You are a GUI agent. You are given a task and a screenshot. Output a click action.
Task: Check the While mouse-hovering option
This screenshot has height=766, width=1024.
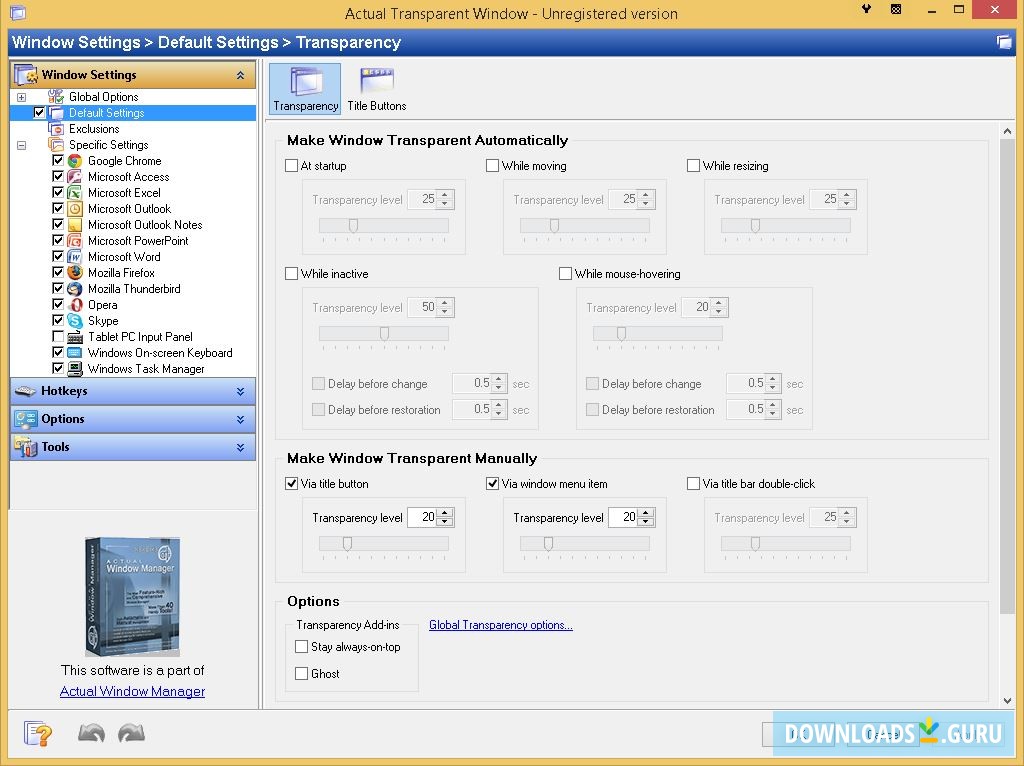566,274
